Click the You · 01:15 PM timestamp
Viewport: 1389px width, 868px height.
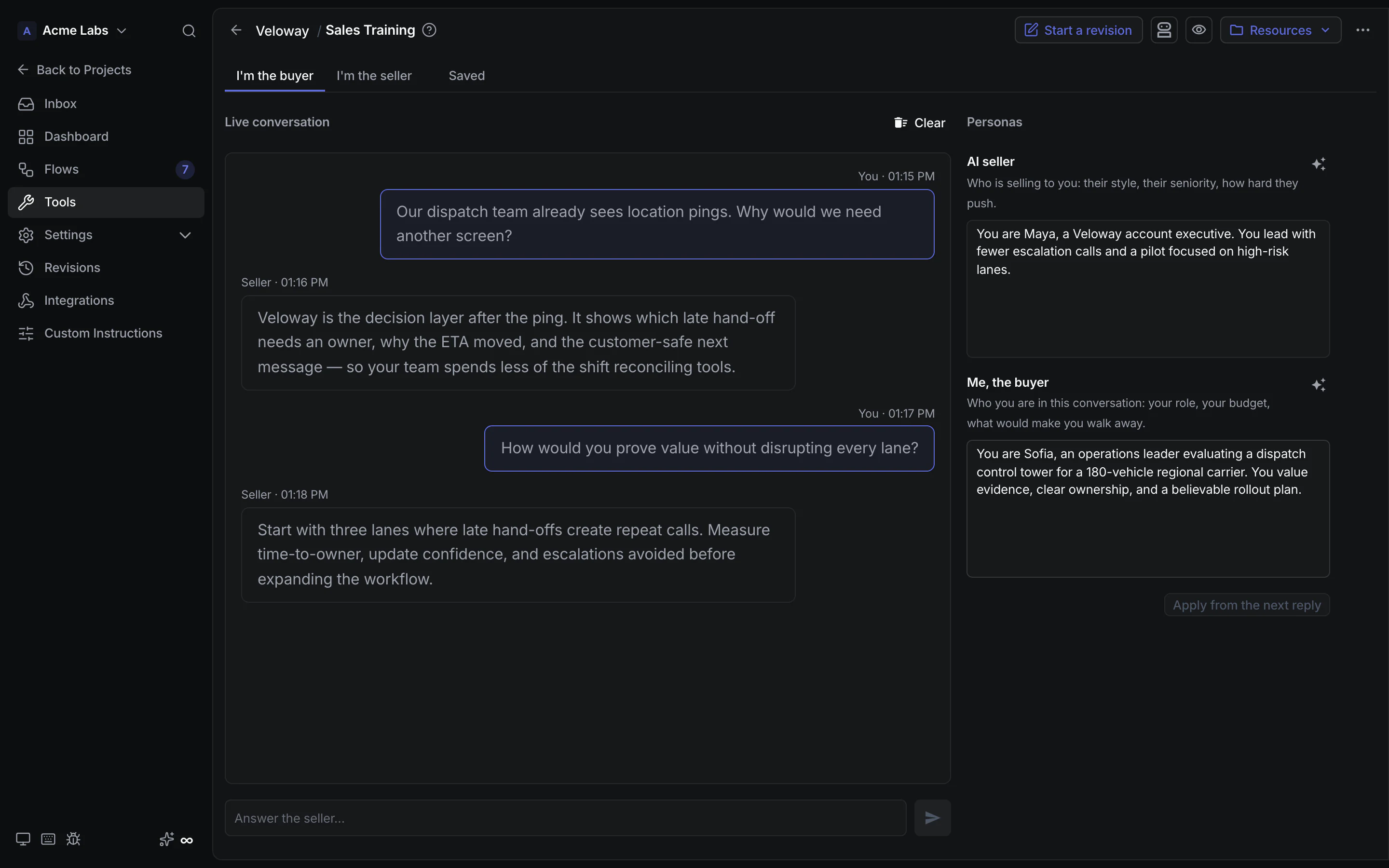[x=896, y=176]
